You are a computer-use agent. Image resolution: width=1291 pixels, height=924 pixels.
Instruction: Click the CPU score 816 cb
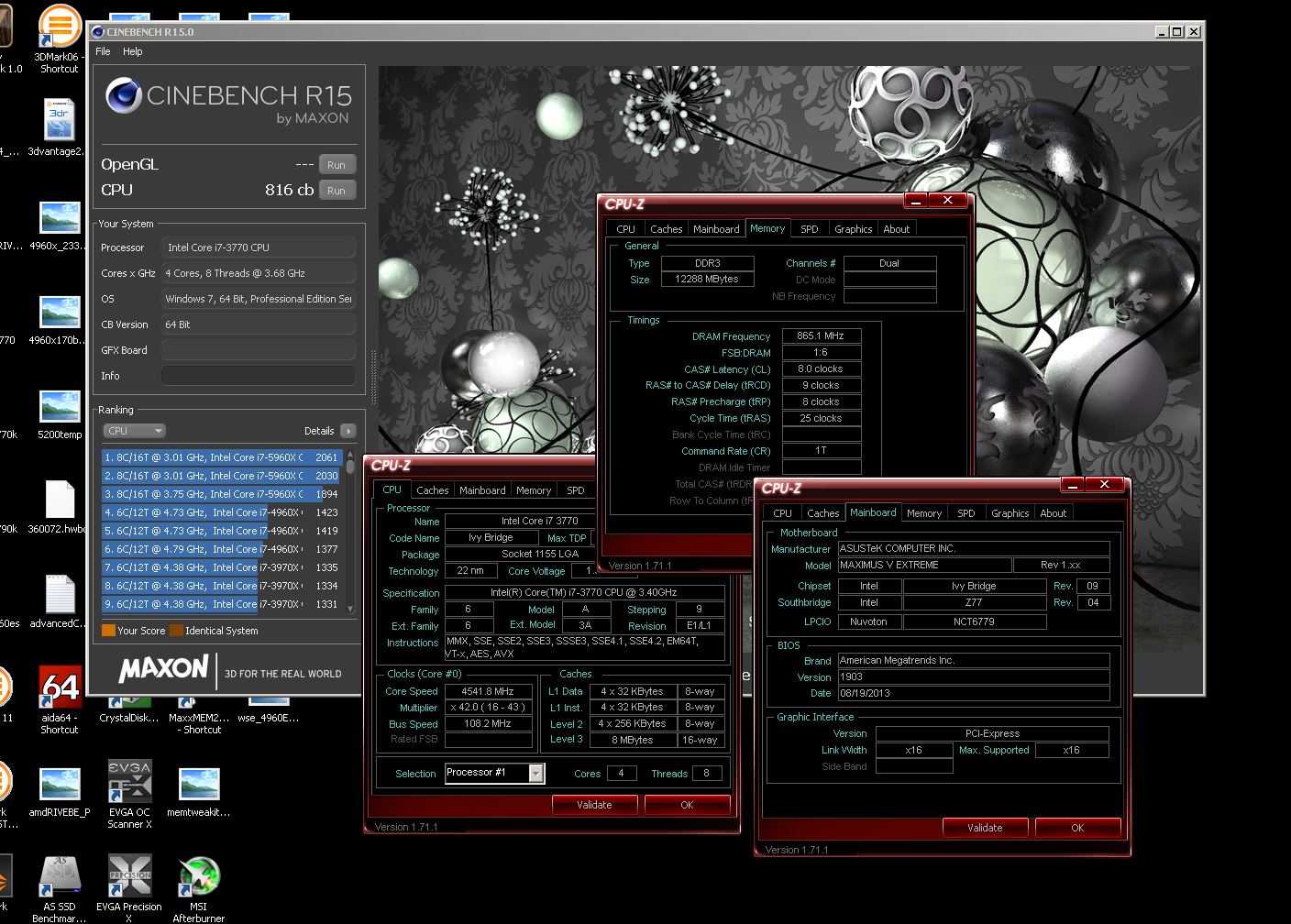(289, 190)
